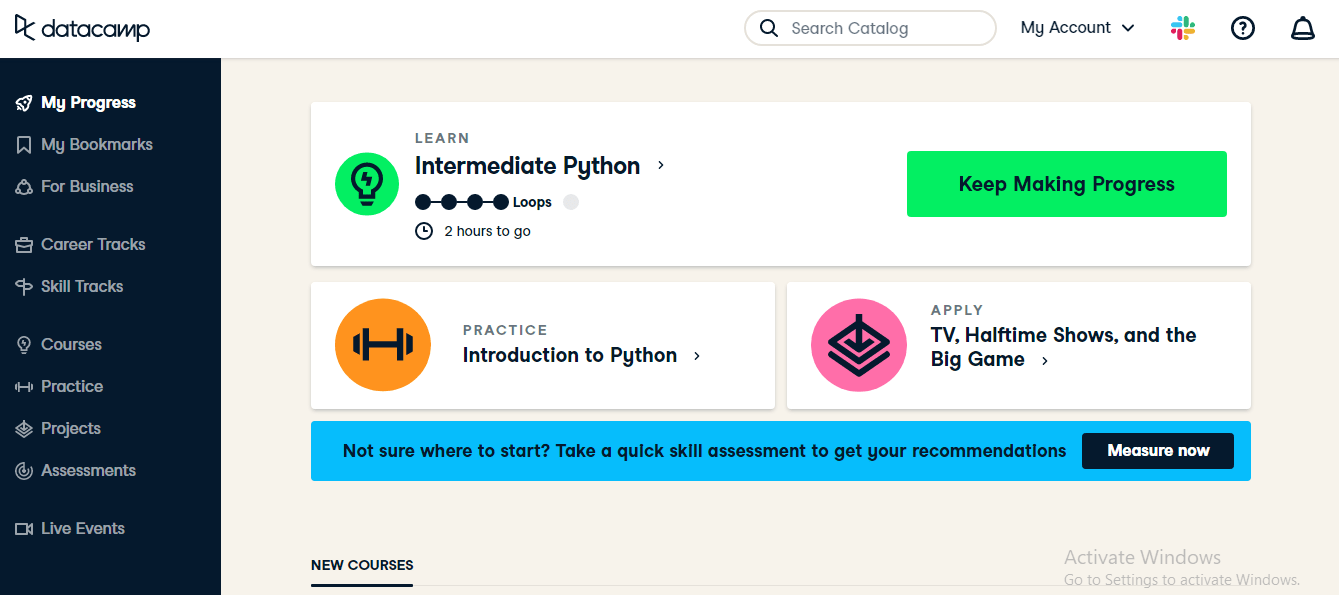Image resolution: width=1339 pixels, height=595 pixels.
Task: Go to Career Tracks in sidebar
Action: [93, 245]
